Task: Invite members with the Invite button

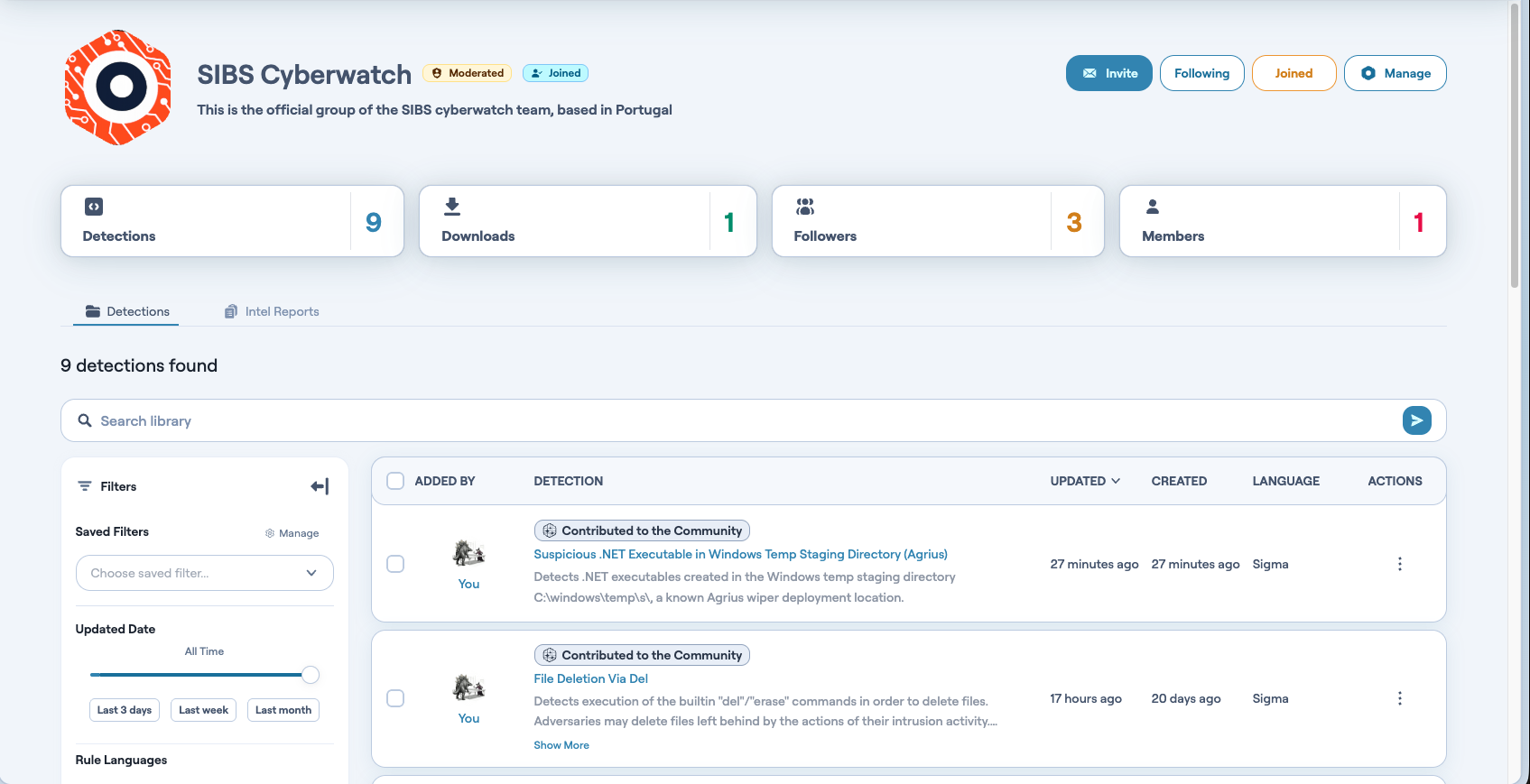Action: click(x=1109, y=73)
